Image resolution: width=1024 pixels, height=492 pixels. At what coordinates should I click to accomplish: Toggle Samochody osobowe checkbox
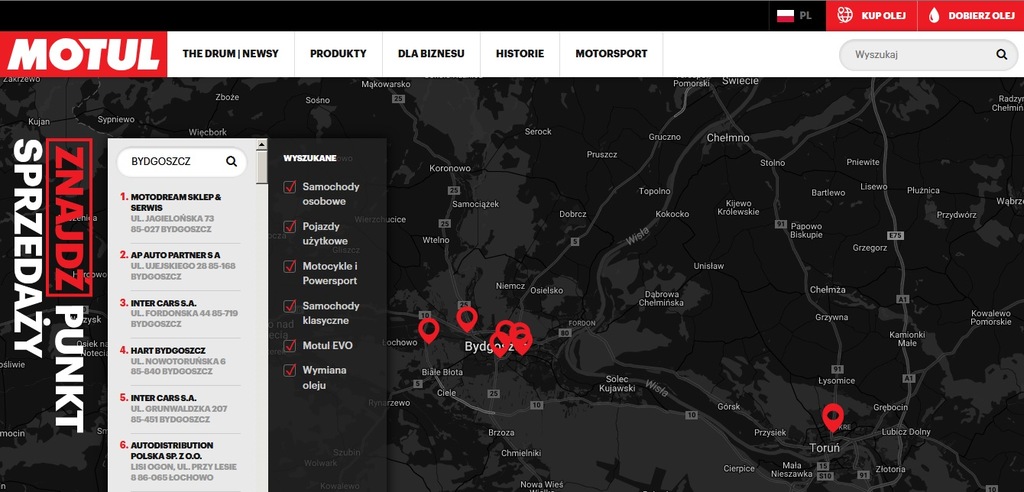pos(290,188)
